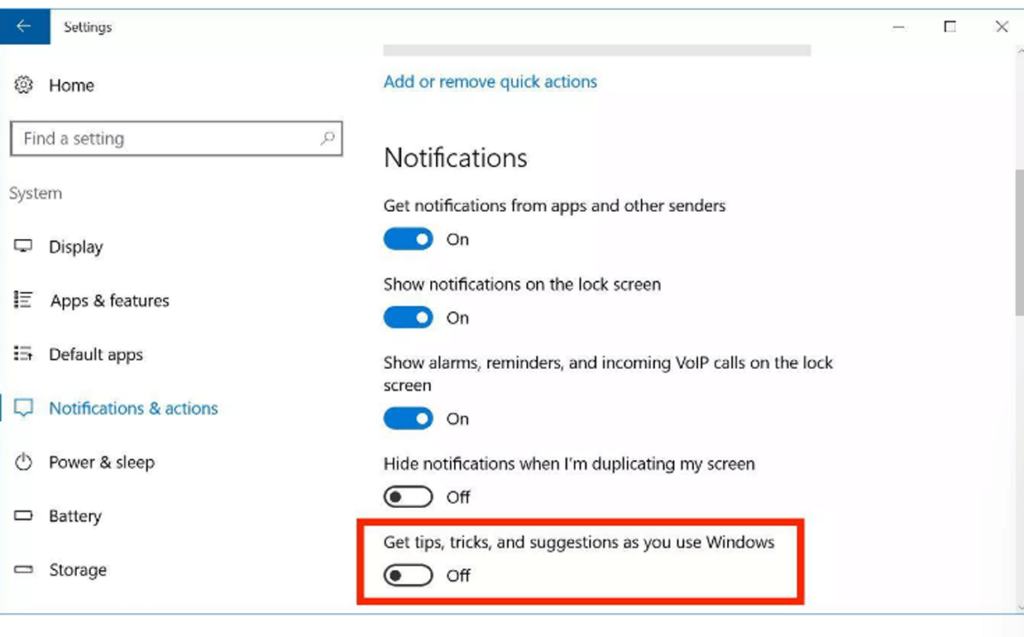Click the Find a setting search box
1024x637 pixels.
[176, 139]
